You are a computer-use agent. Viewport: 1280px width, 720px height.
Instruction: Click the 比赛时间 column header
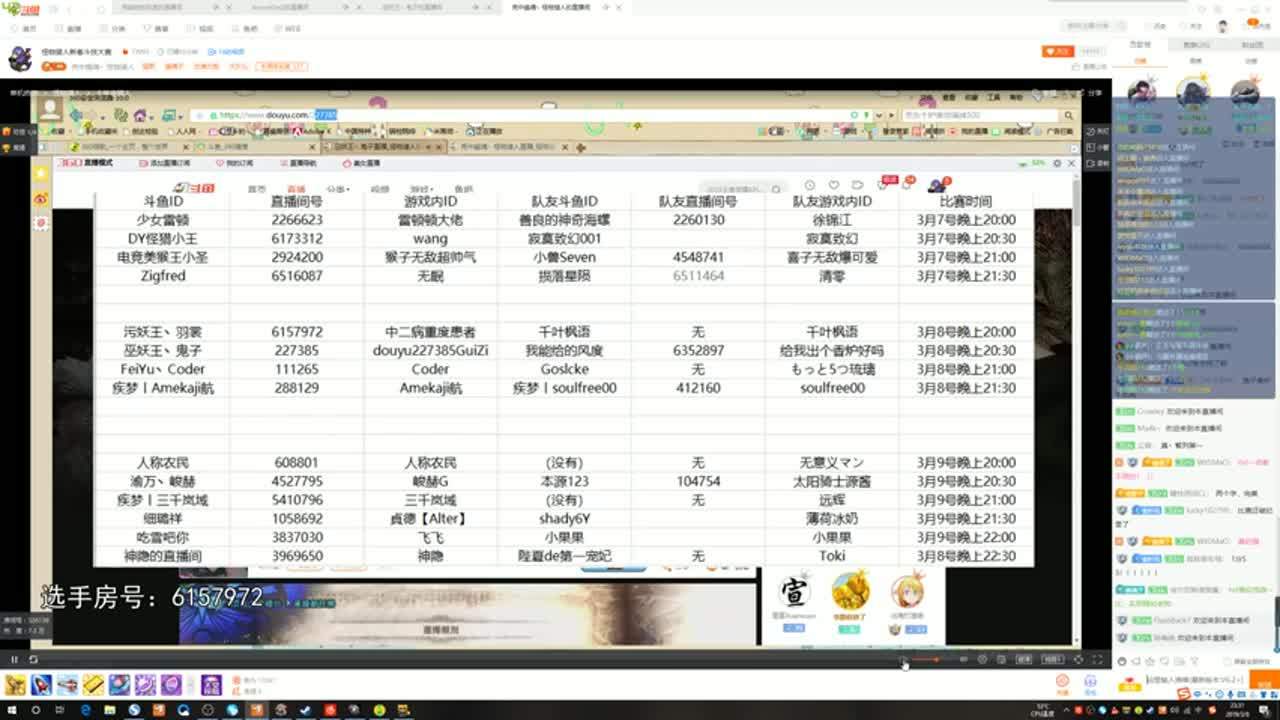tap(965, 201)
